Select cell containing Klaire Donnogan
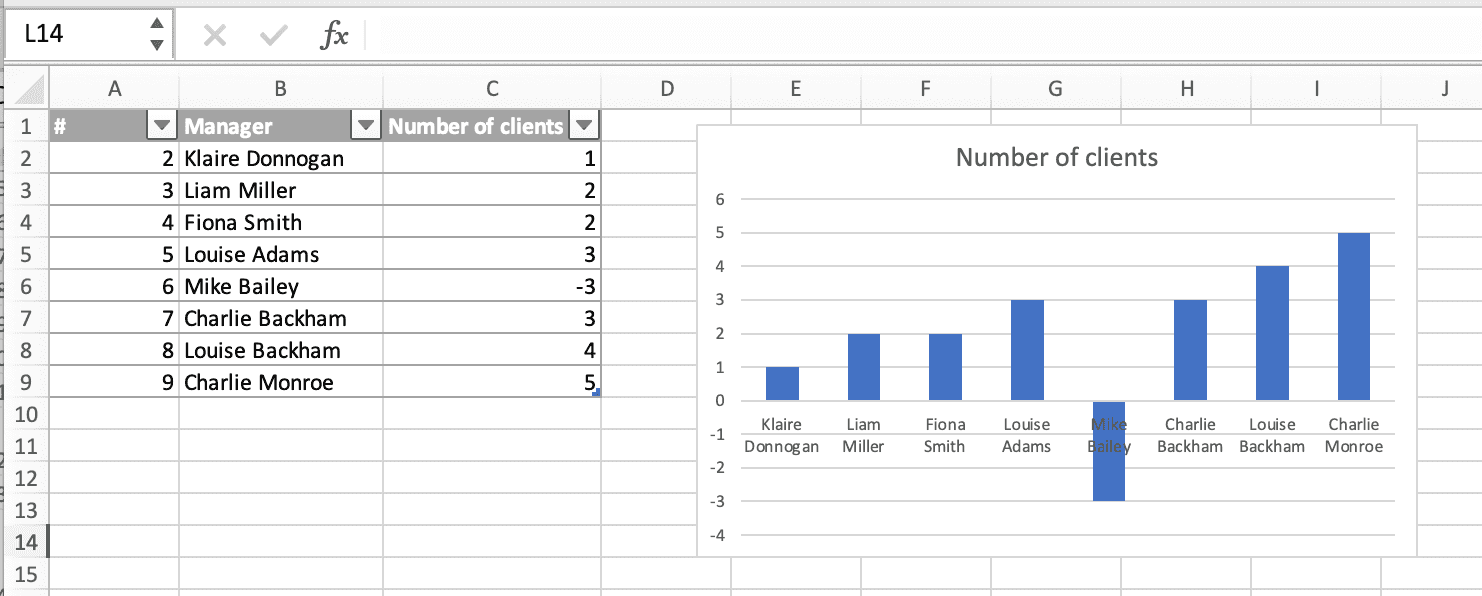1482x596 pixels. (x=280, y=158)
